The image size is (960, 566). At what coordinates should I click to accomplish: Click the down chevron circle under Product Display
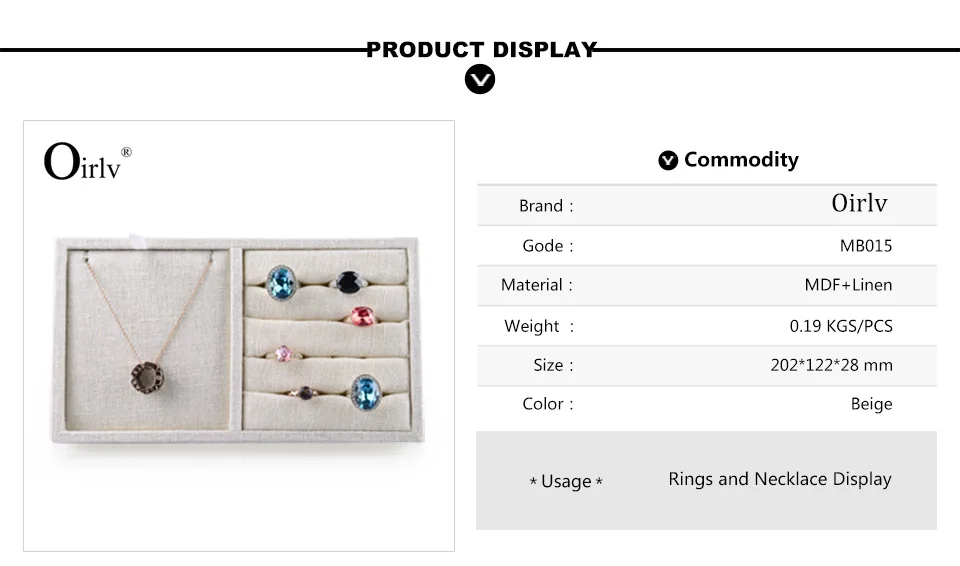[480, 79]
